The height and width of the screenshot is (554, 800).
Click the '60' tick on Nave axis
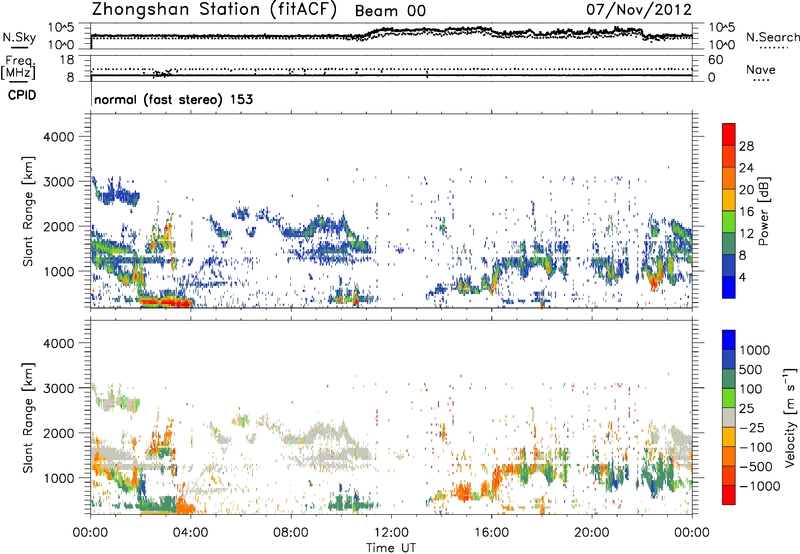tap(715, 60)
